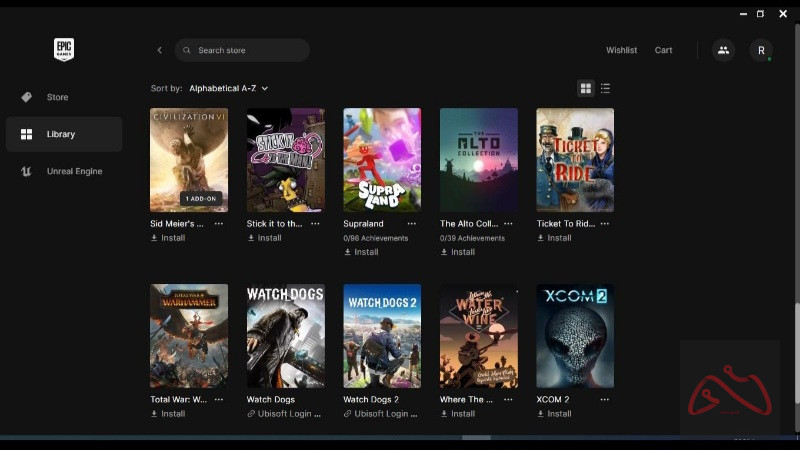Open options menu for XCOM 2

click(605, 400)
